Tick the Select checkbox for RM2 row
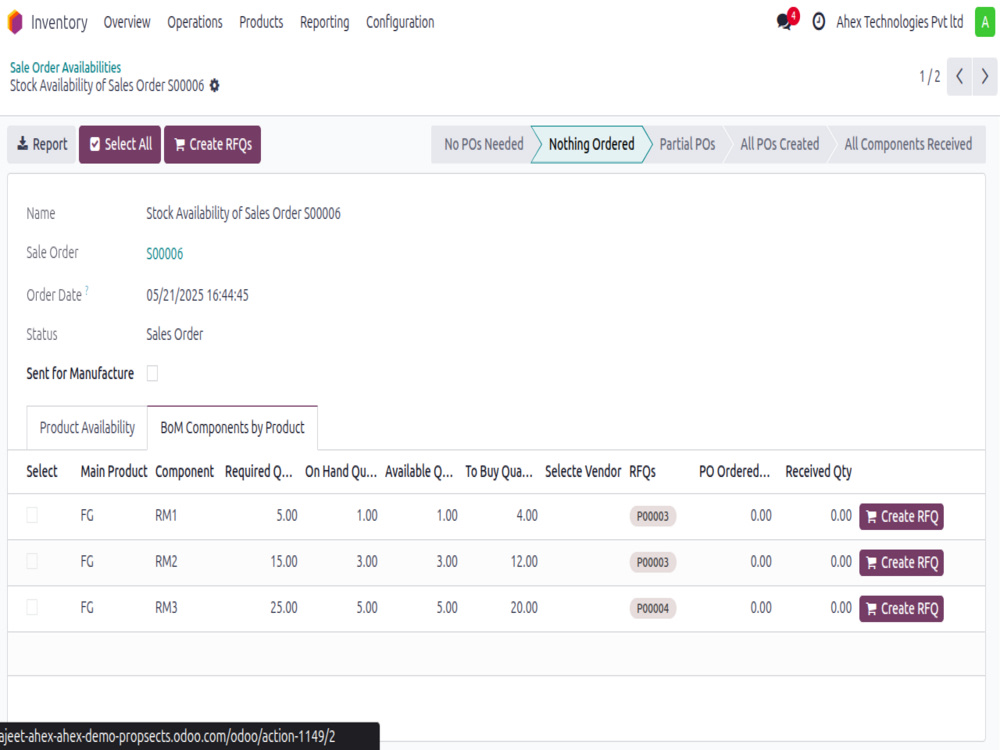The height and width of the screenshot is (750, 1000). tap(32, 561)
